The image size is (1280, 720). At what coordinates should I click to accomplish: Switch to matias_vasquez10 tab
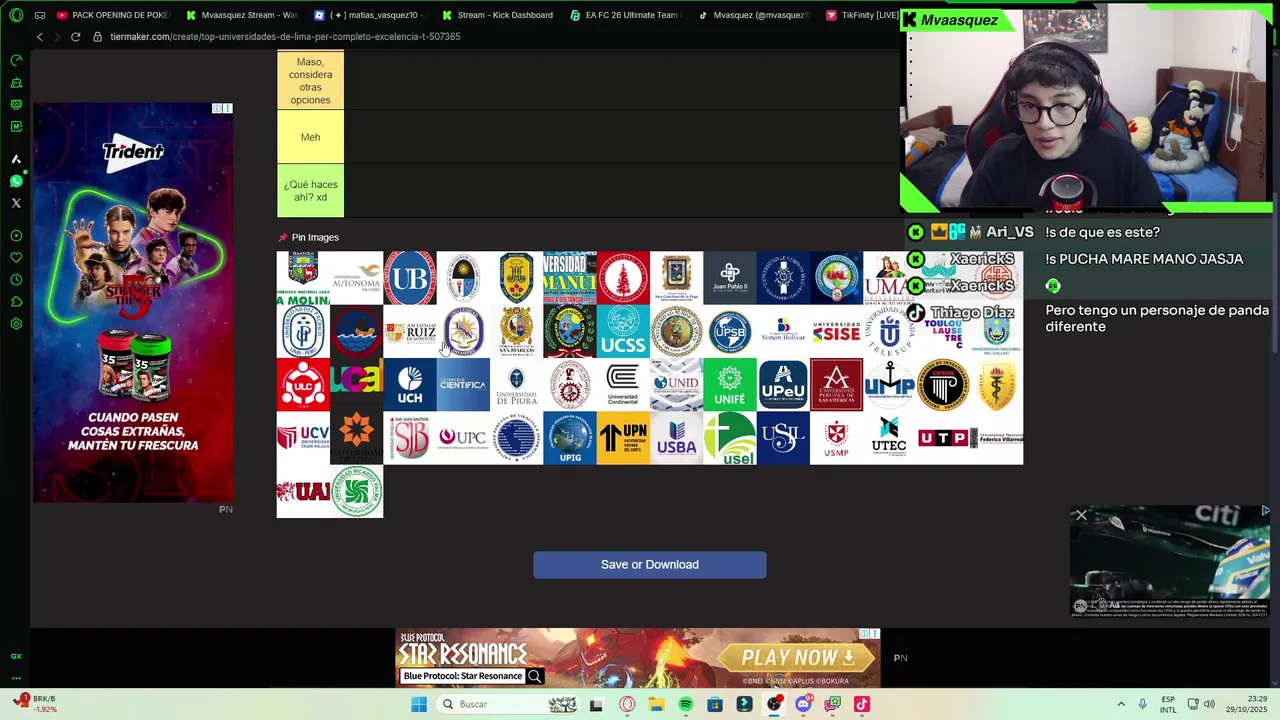click(x=369, y=15)
